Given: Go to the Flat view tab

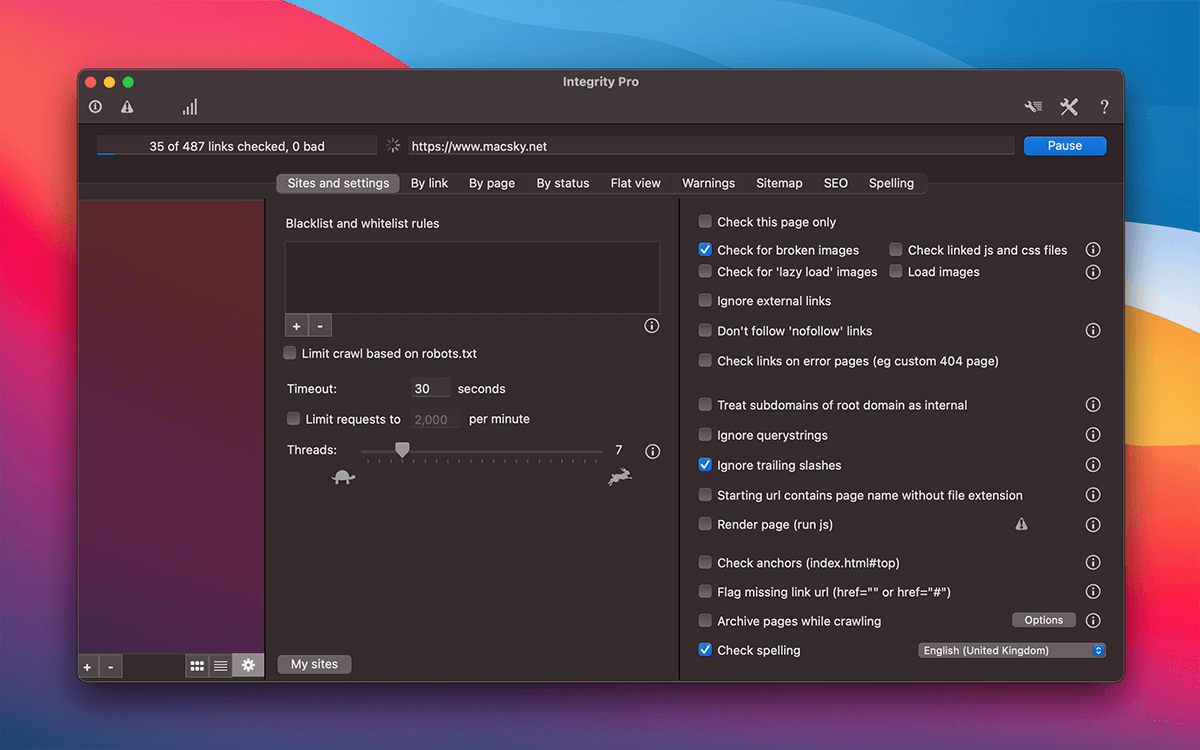Looking at the screenshot, I should [x=636, y=183].
